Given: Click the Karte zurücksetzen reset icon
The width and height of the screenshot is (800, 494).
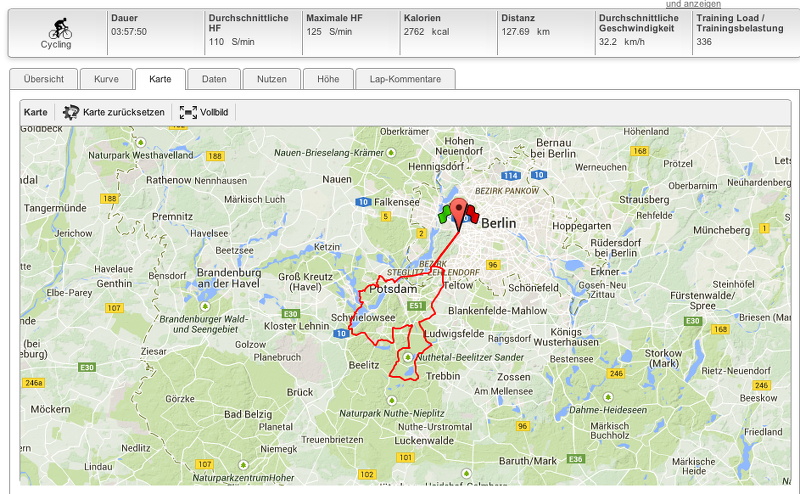Looking at the screenshot, I should point(71,112).
